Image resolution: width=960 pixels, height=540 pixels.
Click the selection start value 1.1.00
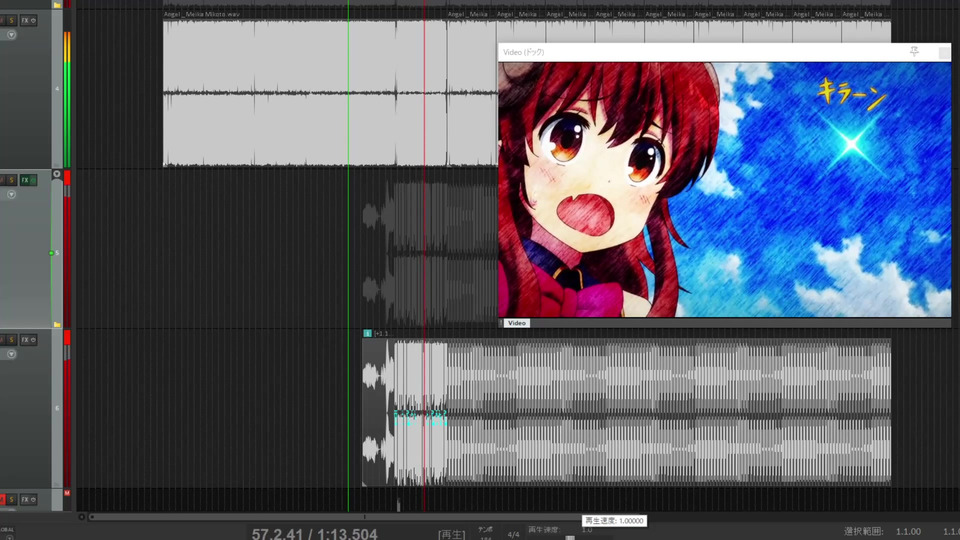[908, 531]
